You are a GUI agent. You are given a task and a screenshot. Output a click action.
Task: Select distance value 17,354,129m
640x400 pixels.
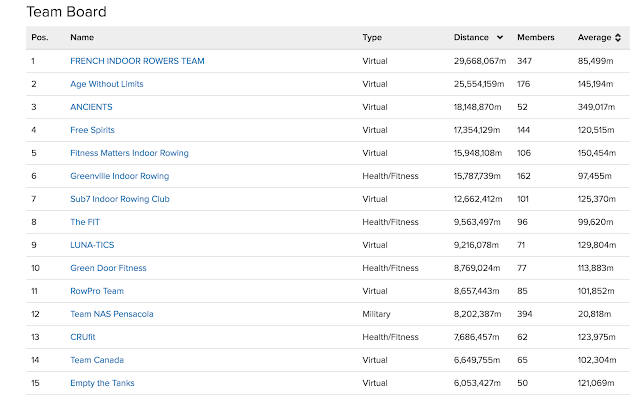477,130
